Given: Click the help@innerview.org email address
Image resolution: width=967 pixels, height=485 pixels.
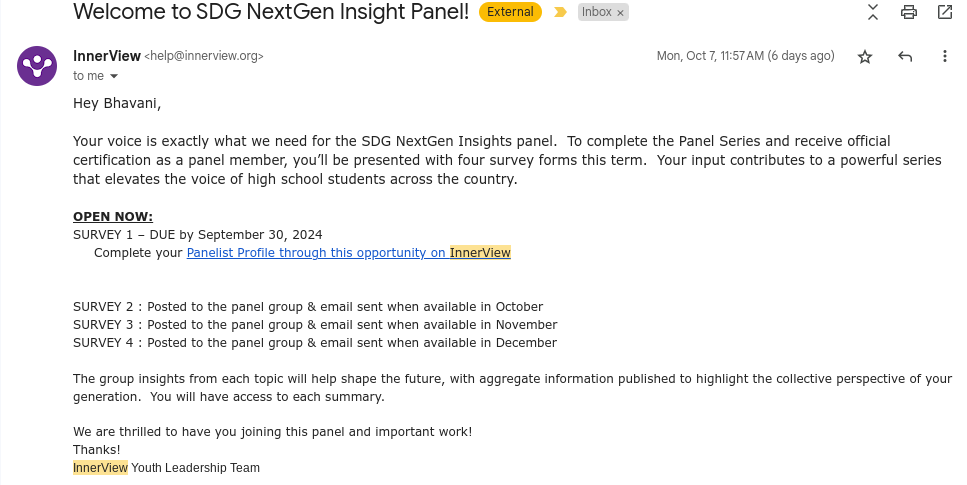Looking at the screenshot, I should 204,57.
